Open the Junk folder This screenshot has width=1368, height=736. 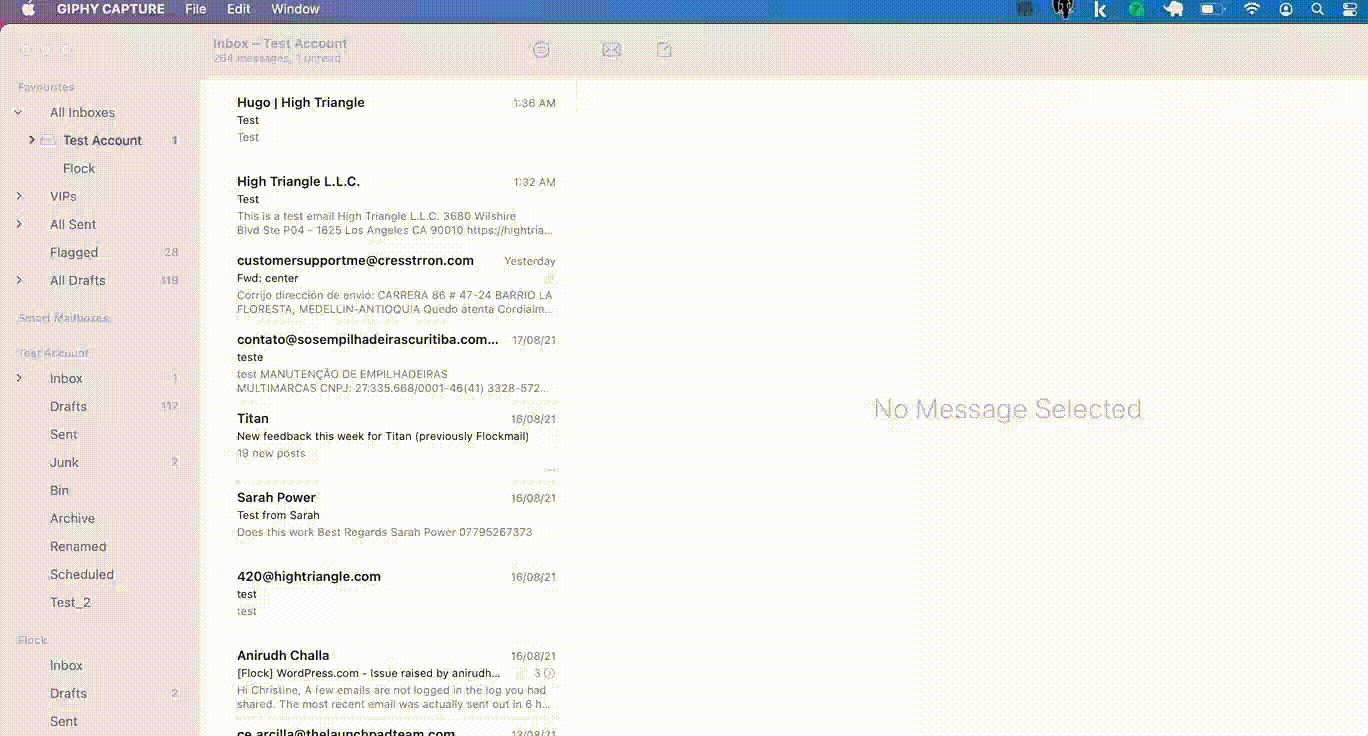pos(64,463)
